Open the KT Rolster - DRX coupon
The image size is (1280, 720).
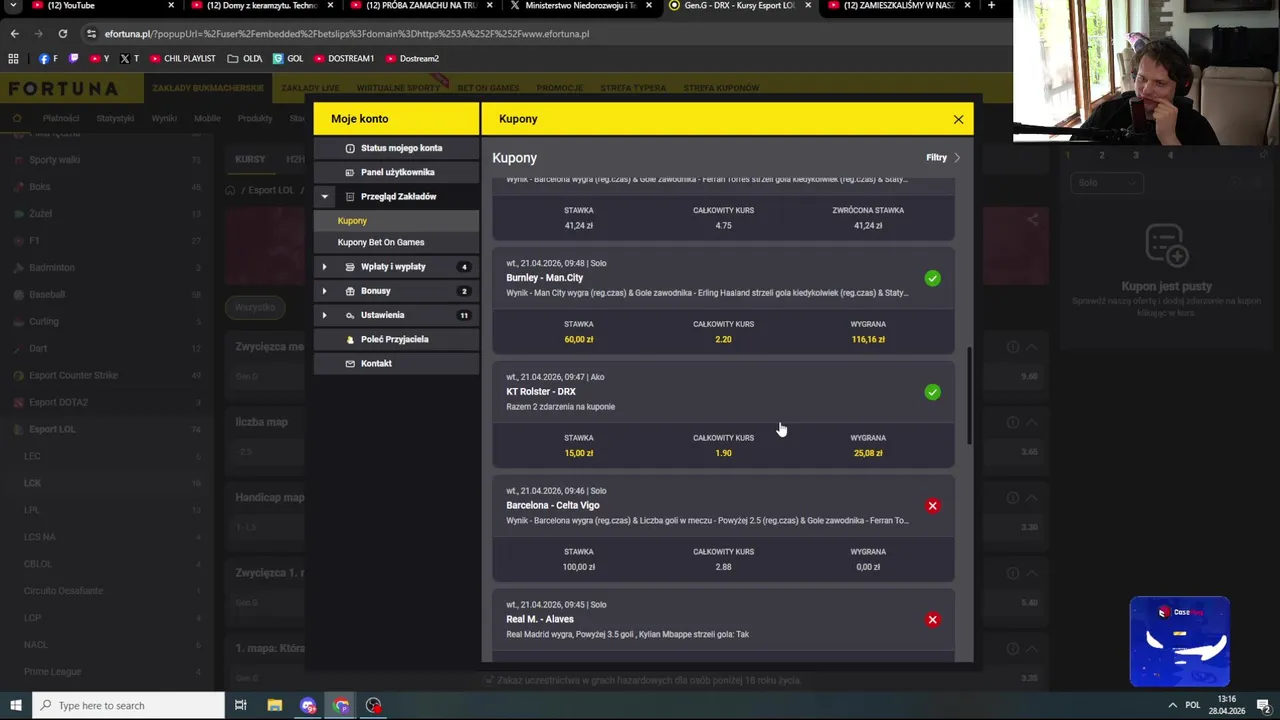(x=723, y=415)
